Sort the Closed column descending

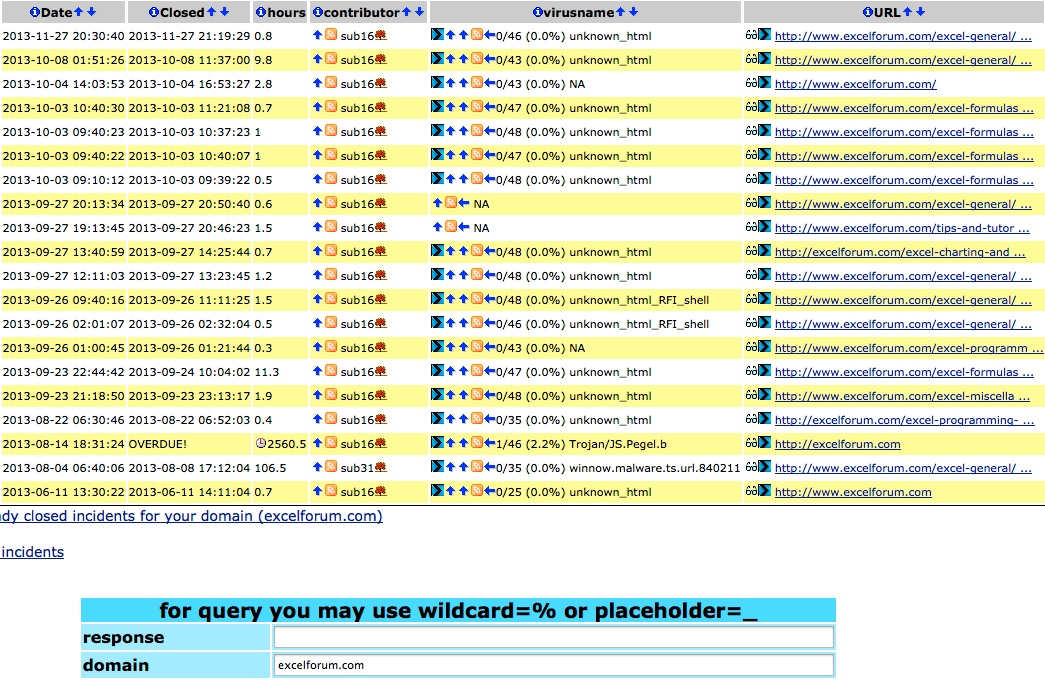point(225,12)
